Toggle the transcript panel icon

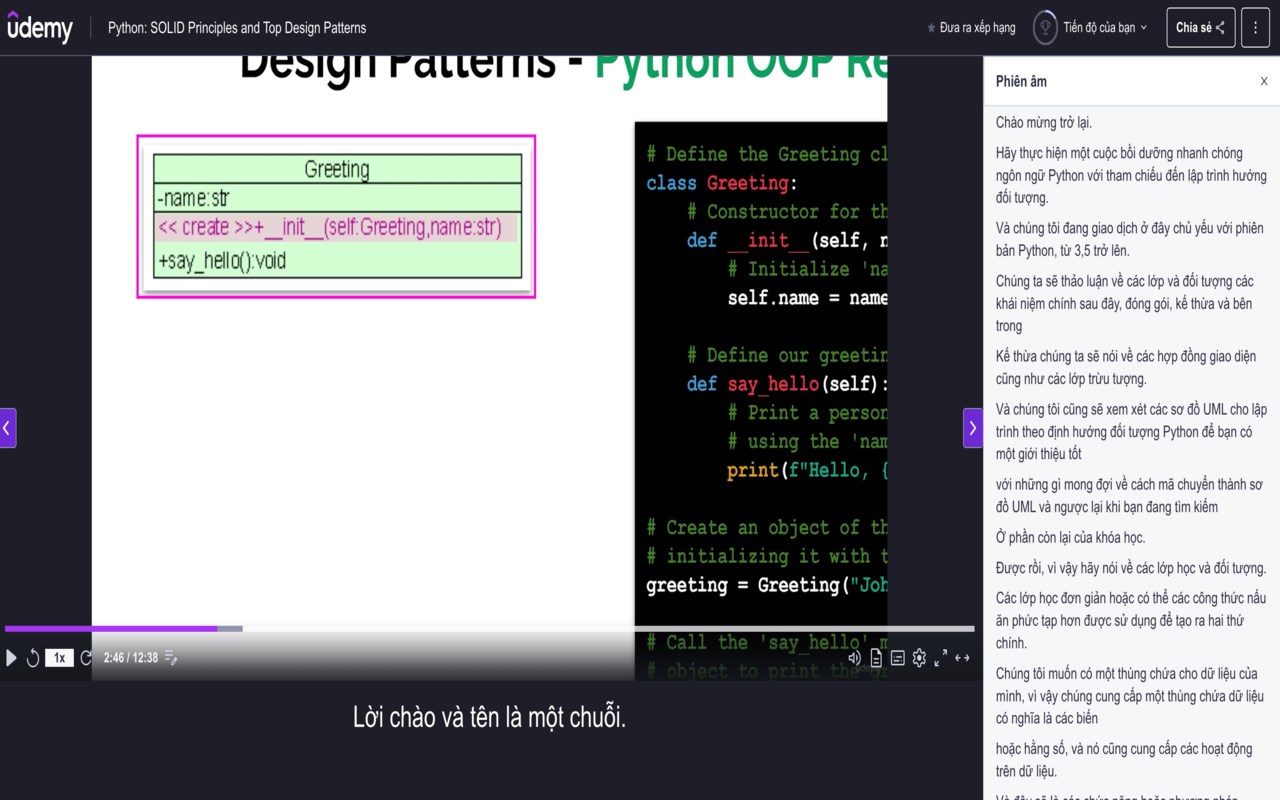[876, 658]
